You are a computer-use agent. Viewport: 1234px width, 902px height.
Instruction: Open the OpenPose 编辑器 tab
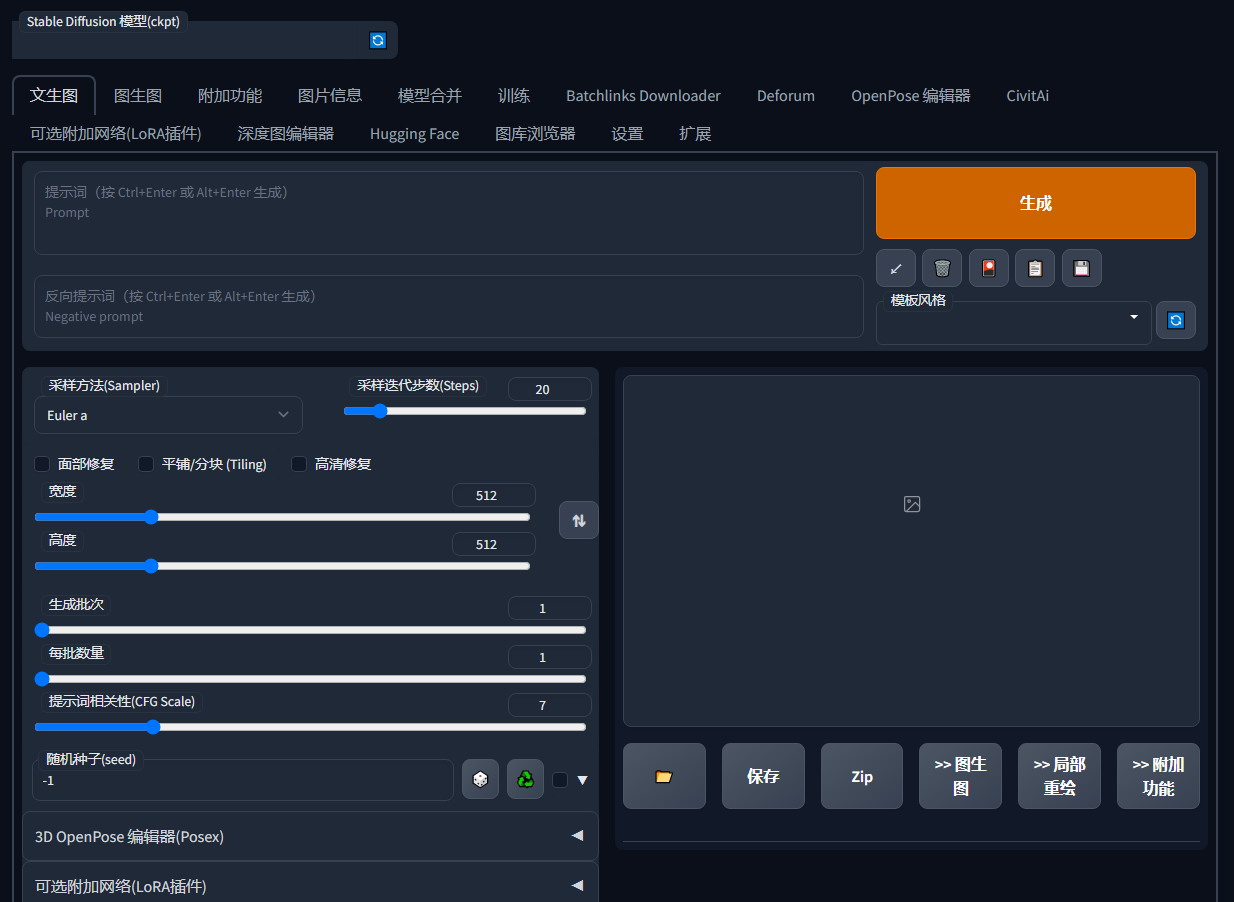[x=911, y=96]
